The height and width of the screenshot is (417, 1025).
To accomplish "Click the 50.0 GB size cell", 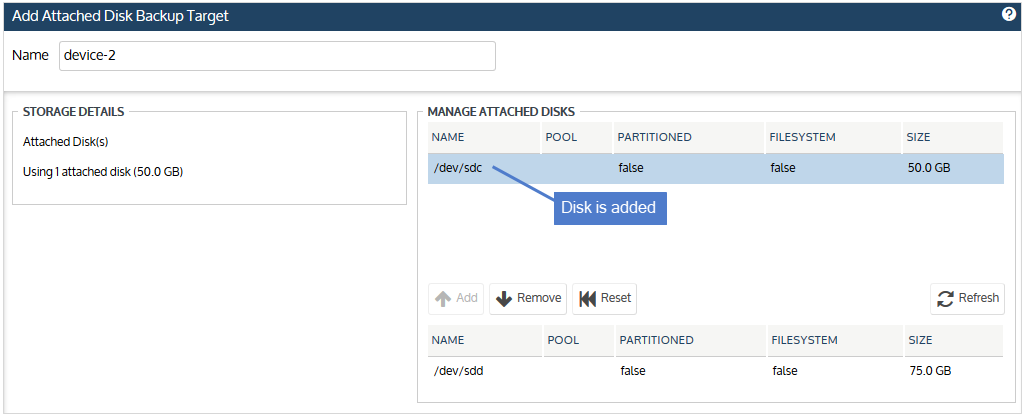I will (929, 168).
